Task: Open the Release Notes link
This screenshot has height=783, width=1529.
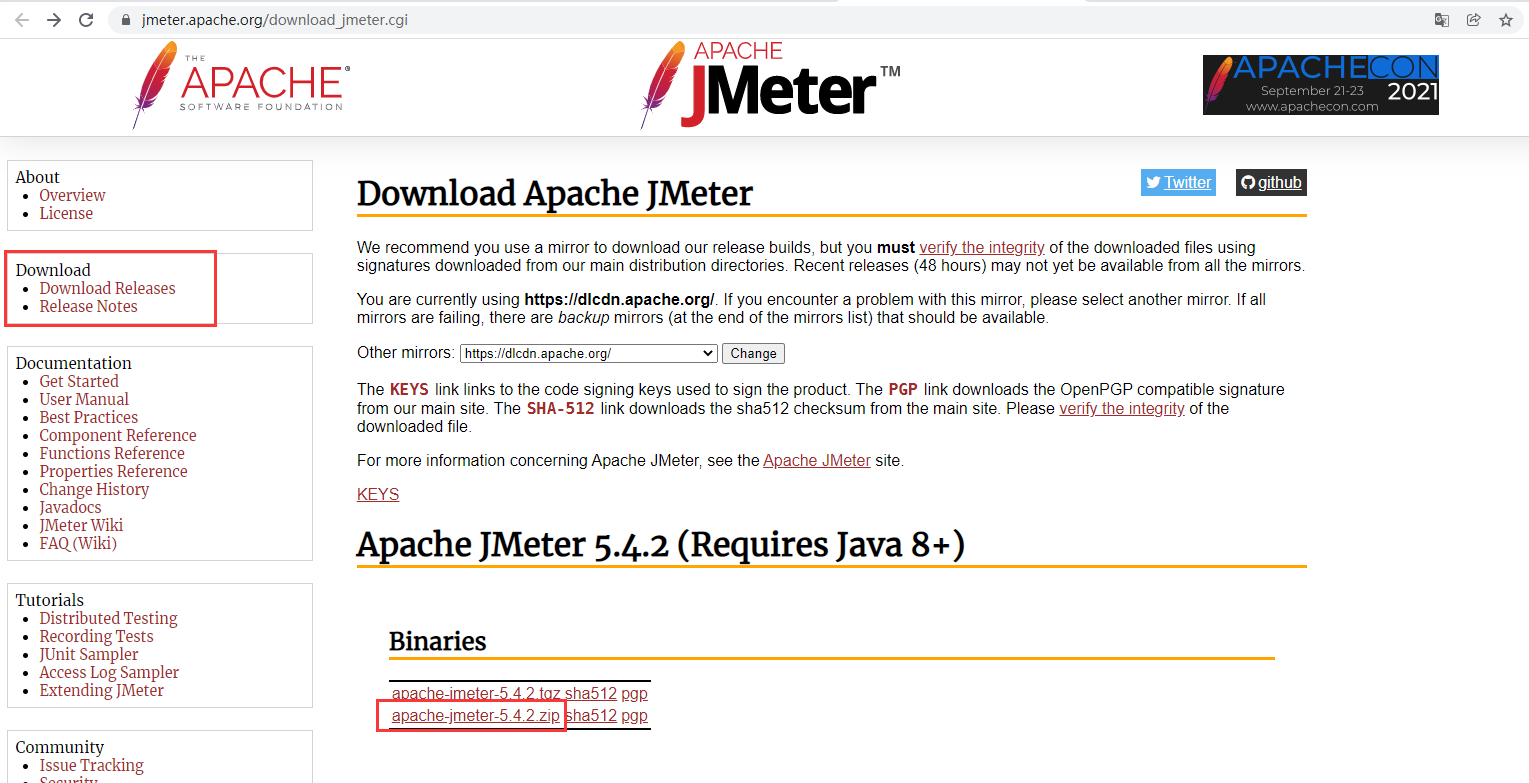Action: (x=88, y=306)
